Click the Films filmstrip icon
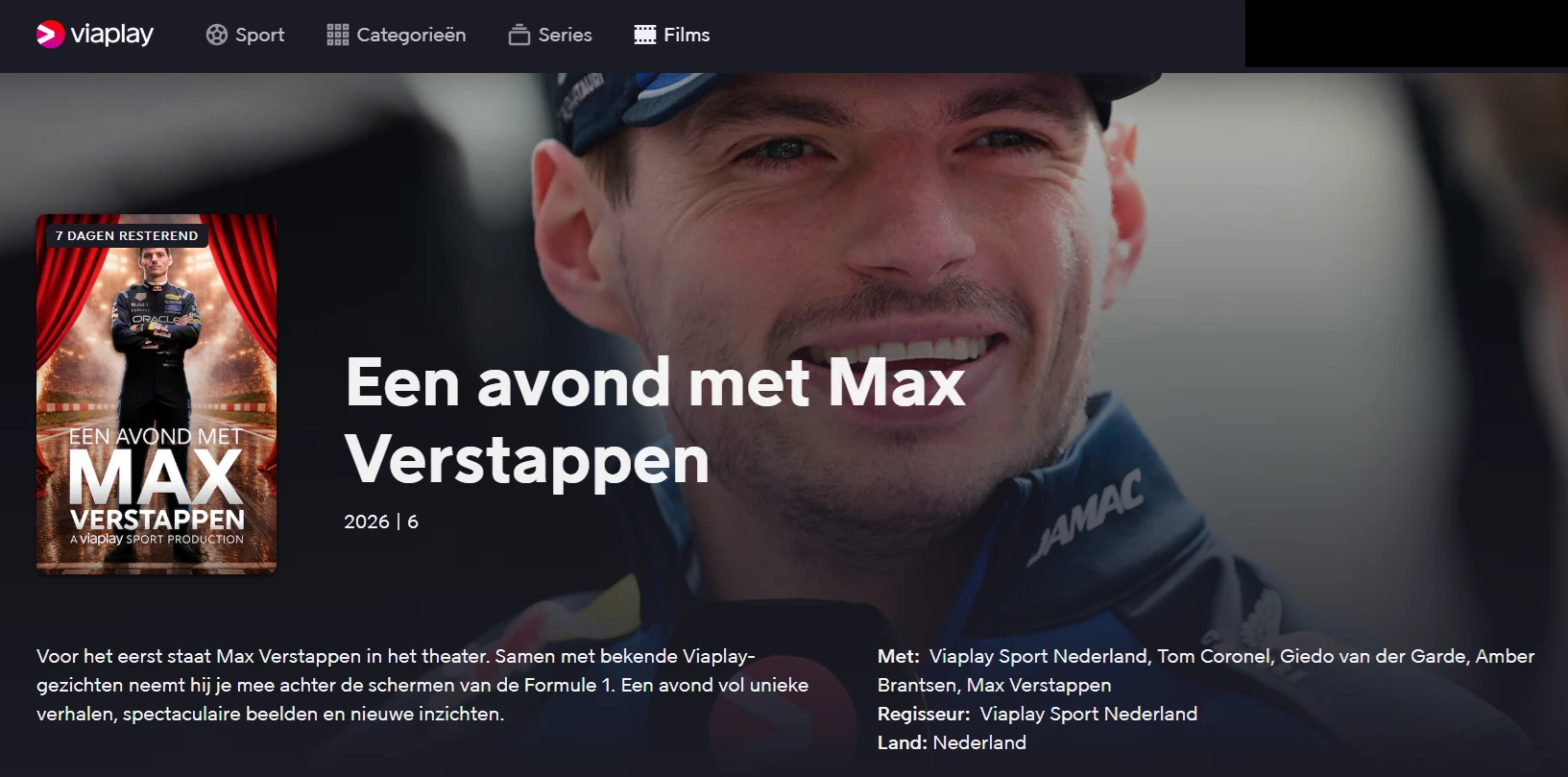 645,35
